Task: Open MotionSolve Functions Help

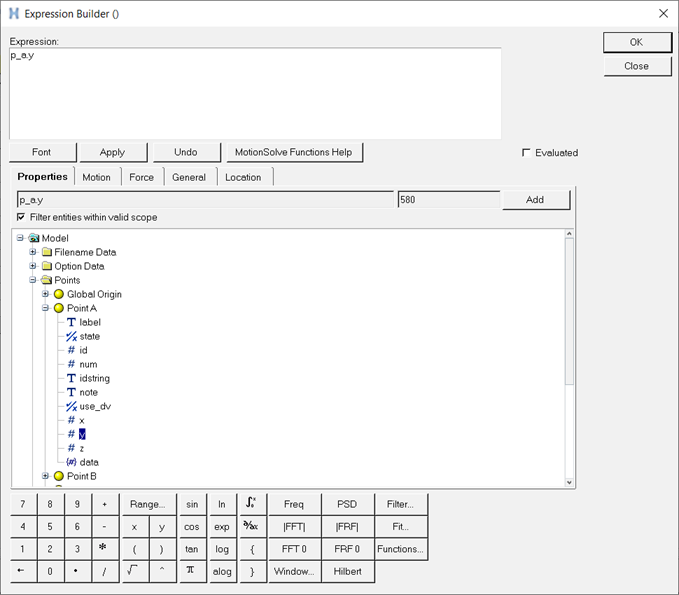Action: click(293, 152)
